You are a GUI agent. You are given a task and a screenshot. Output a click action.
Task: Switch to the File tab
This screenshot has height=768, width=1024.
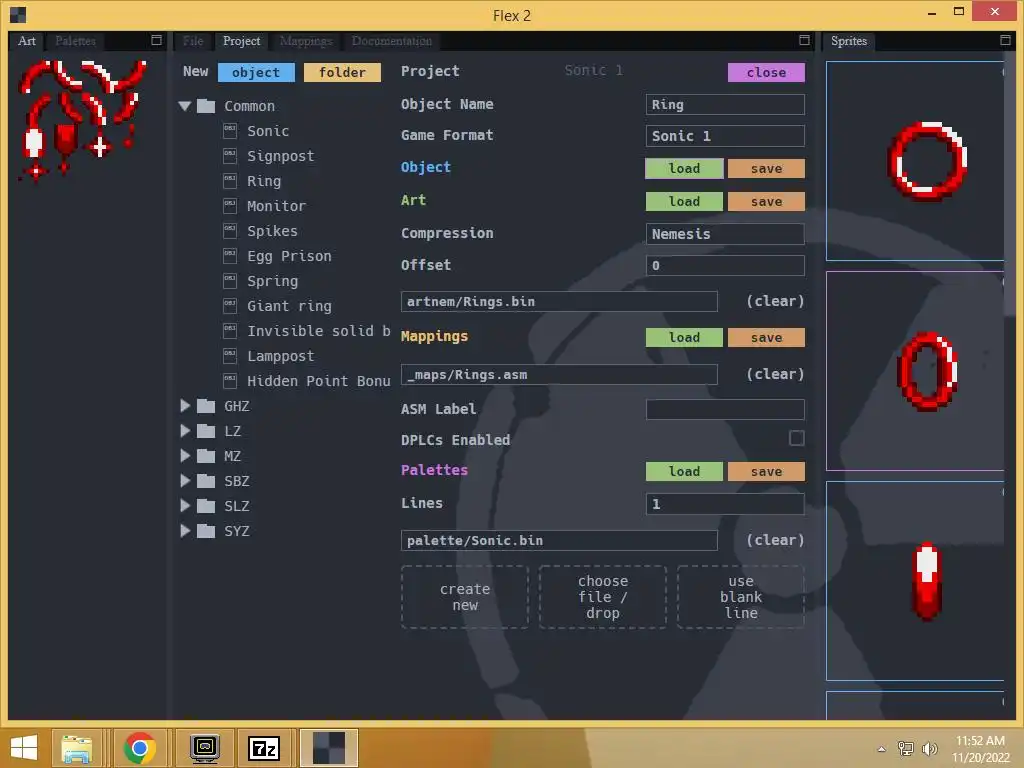click(193, 40)
